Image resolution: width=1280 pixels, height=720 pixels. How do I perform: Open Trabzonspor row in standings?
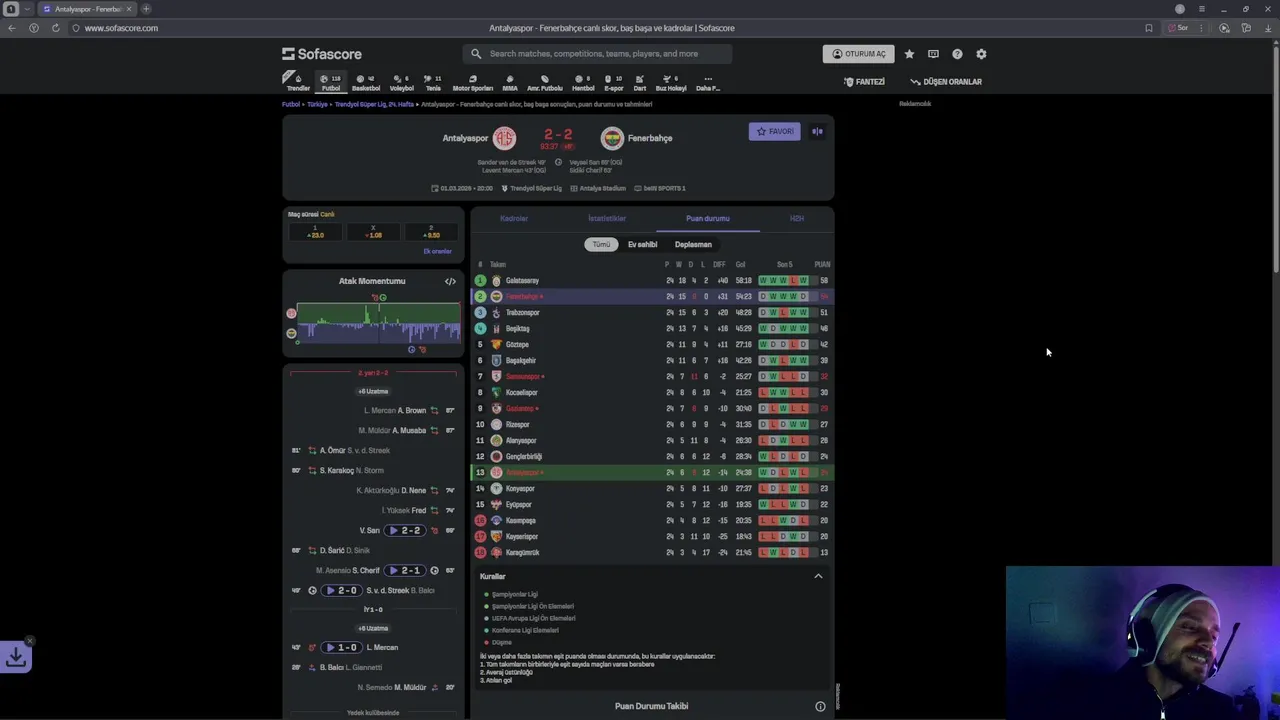point(652,312)
